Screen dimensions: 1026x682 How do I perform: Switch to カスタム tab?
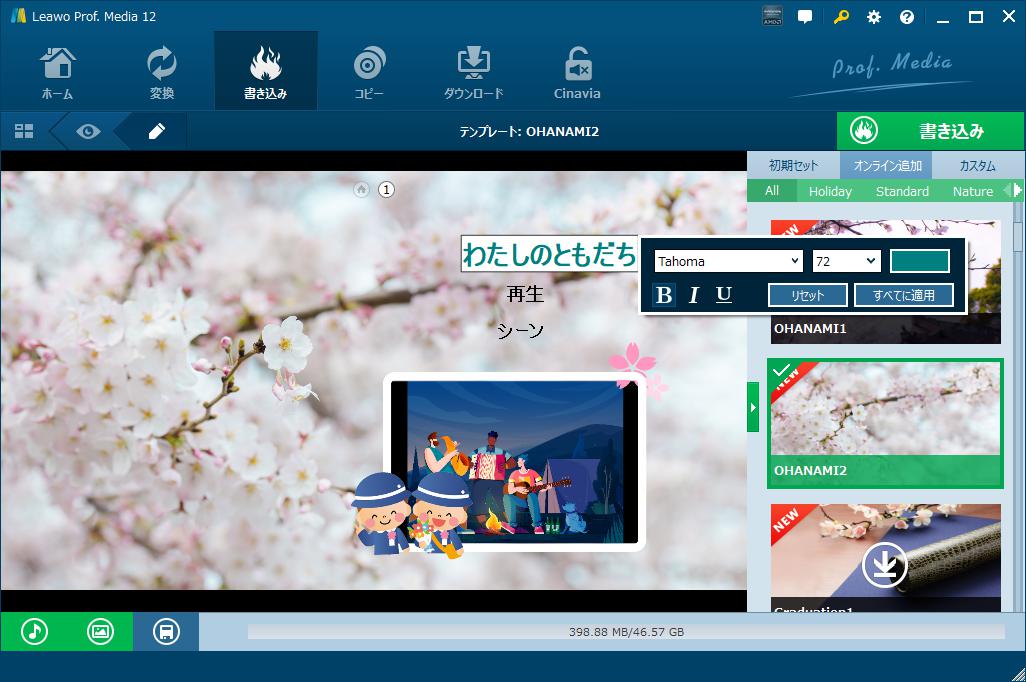click(x=977, y=166)
